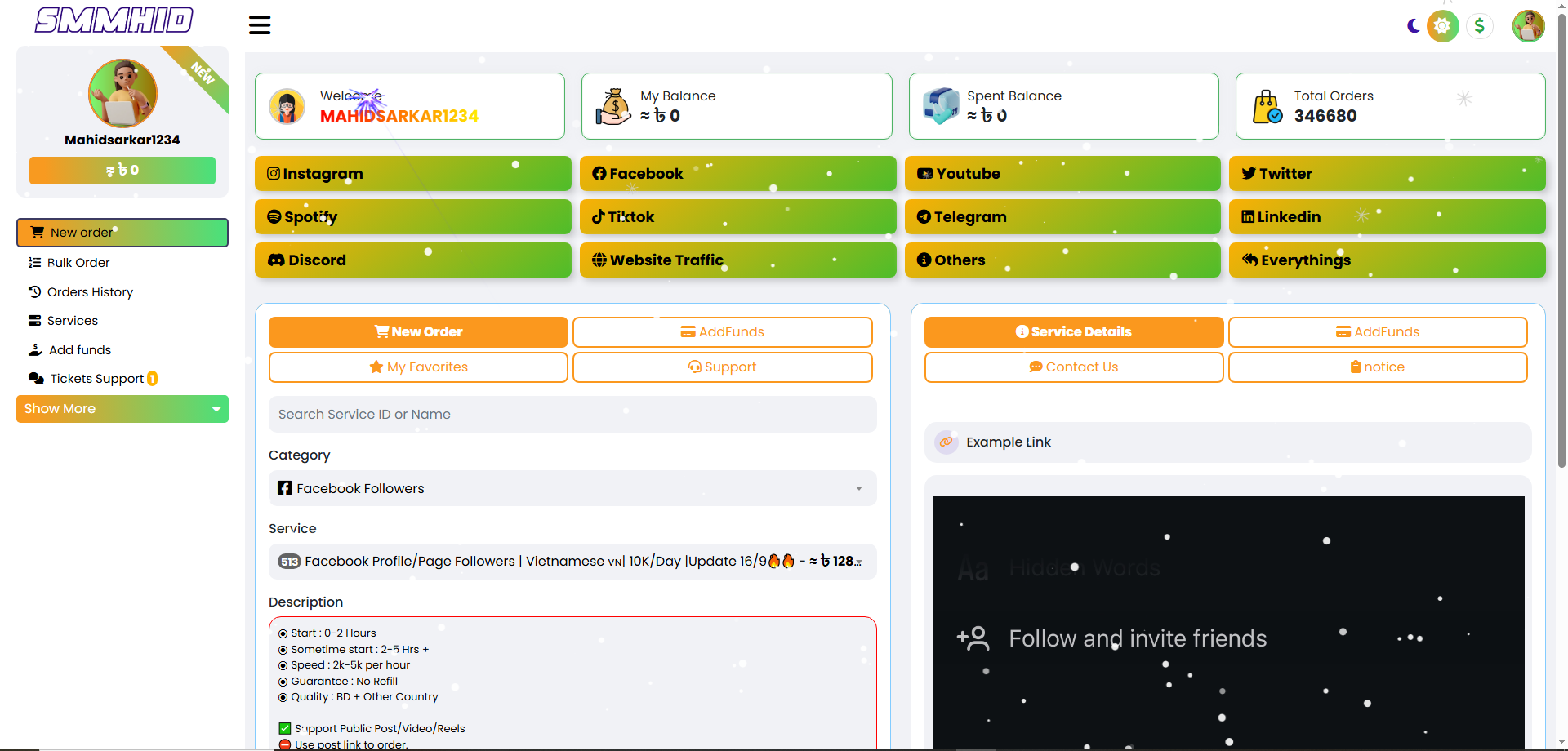This screenshot has height=751, width=1568.
Task: Click the Everythings reply-all icon
Action: click(1249, 260)
